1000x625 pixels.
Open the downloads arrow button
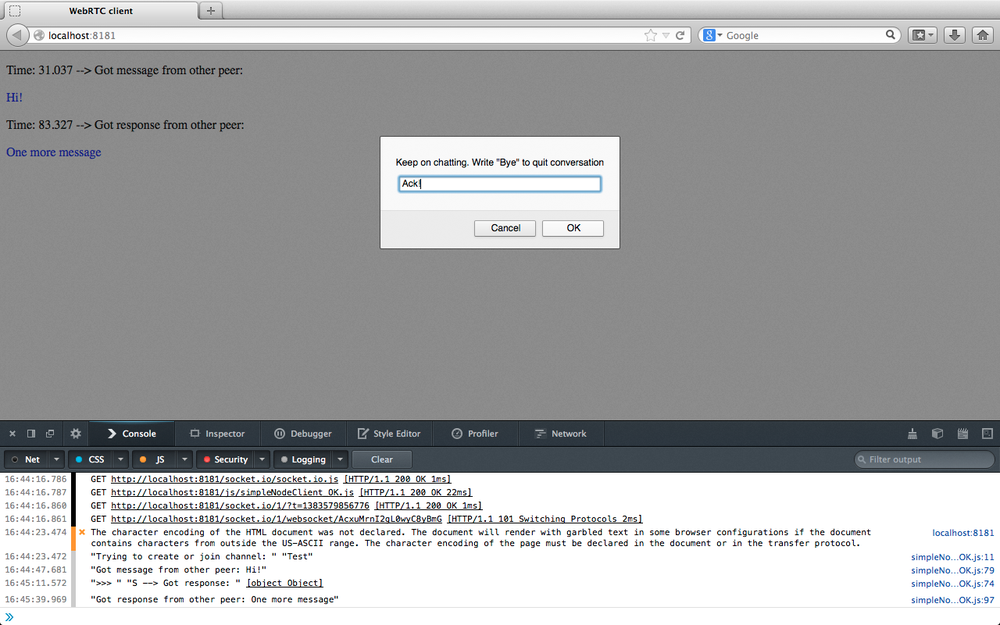(954, 35)
